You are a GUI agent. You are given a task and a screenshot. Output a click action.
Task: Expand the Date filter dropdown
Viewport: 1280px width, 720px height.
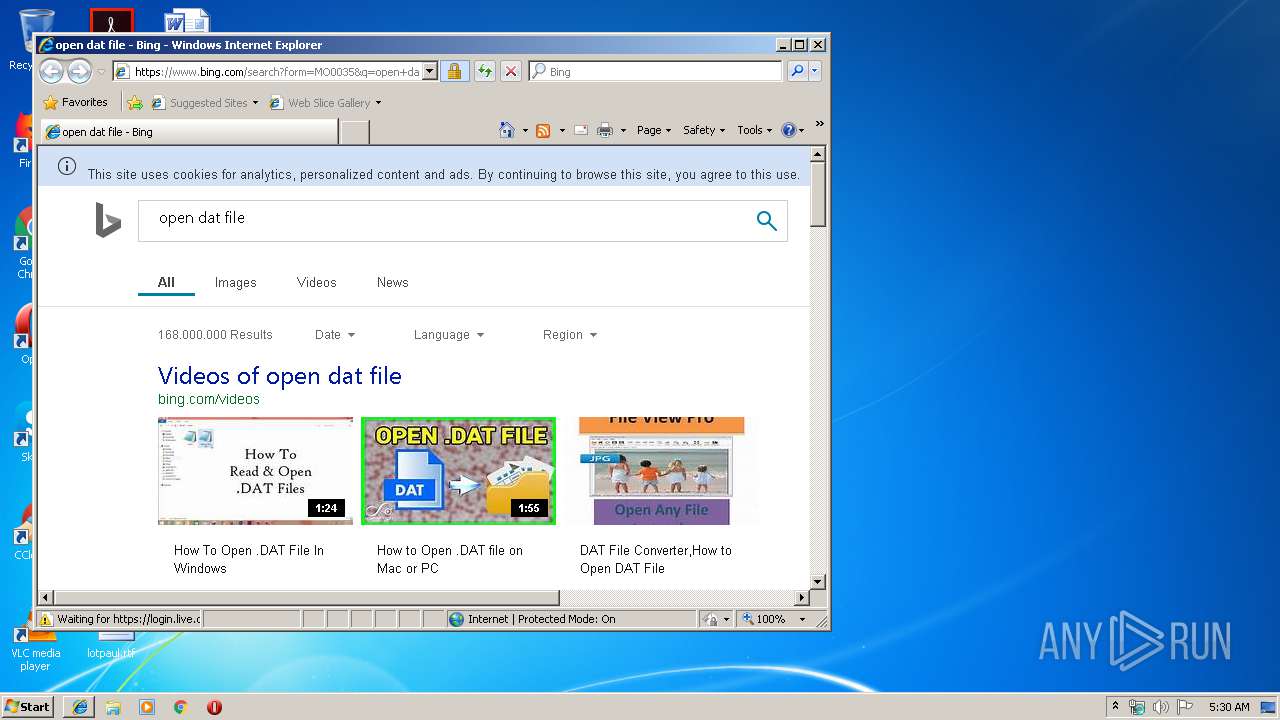click(x=335, y=335)
